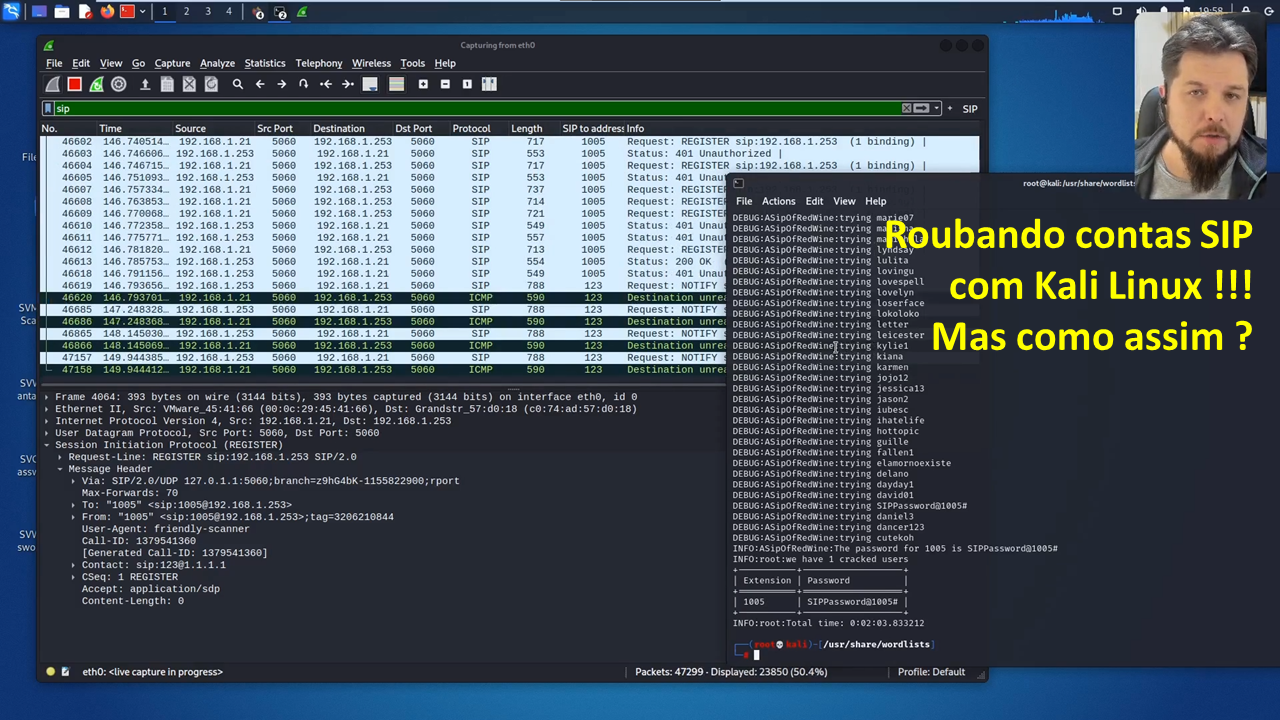Open the terminal View menu
Screen dimensions: 1280x720
[845, 201]
